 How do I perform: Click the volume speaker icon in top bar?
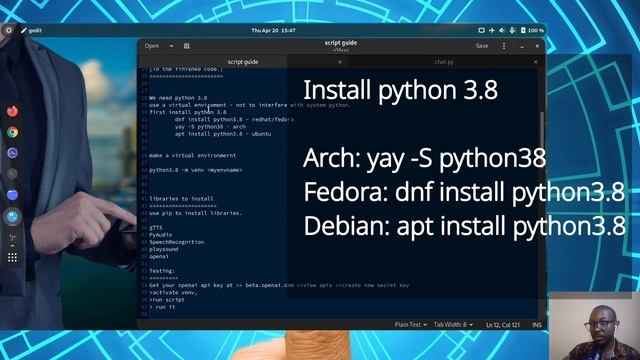[502, 30]
